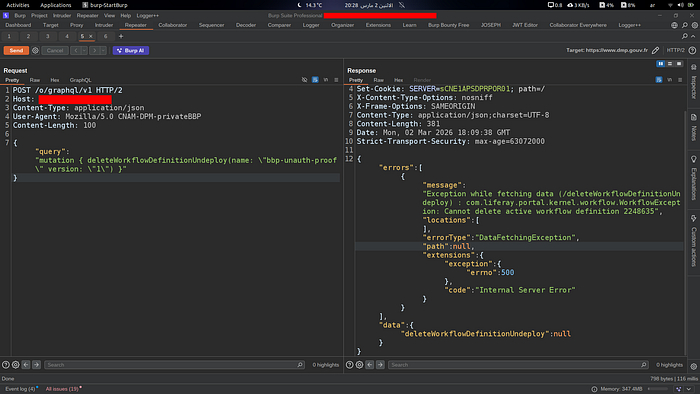Edit target with the pencil icon
This screenshot has width=700, height=394.
coord(655,50)
